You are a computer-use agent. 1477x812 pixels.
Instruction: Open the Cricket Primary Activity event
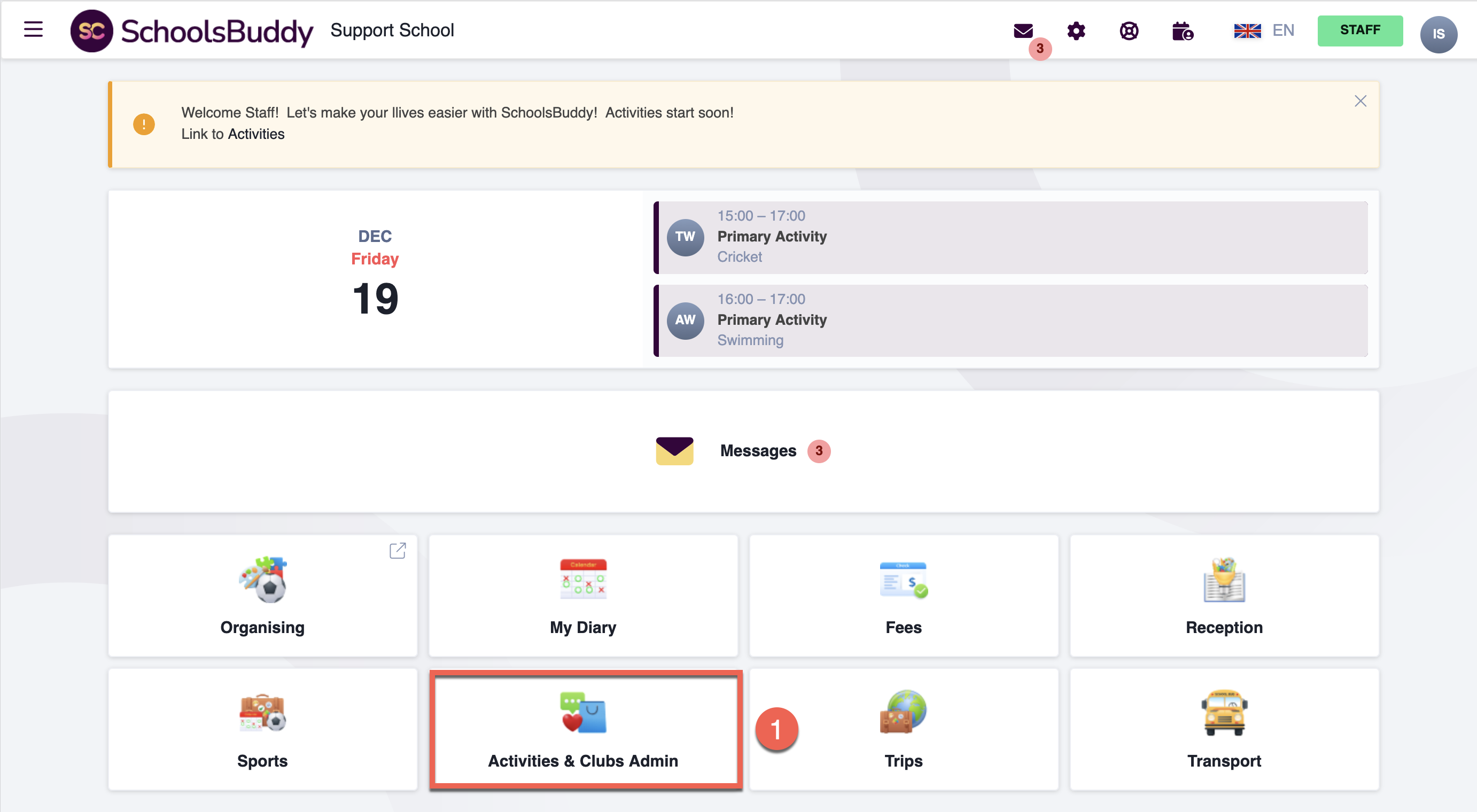pyautogui.click(x=1010, y=237)
